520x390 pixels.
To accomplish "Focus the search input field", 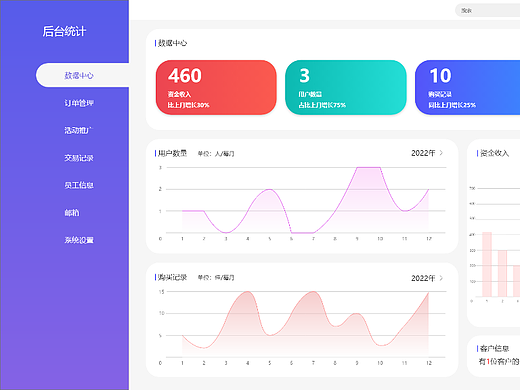I will [488, 11].
